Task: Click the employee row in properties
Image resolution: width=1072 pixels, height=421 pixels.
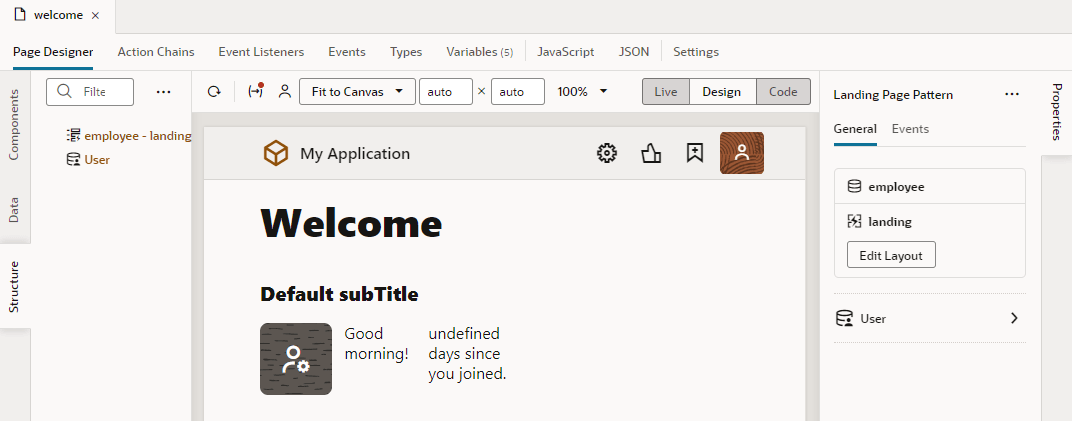Action: pyautogui.click(x=930, y=187)
